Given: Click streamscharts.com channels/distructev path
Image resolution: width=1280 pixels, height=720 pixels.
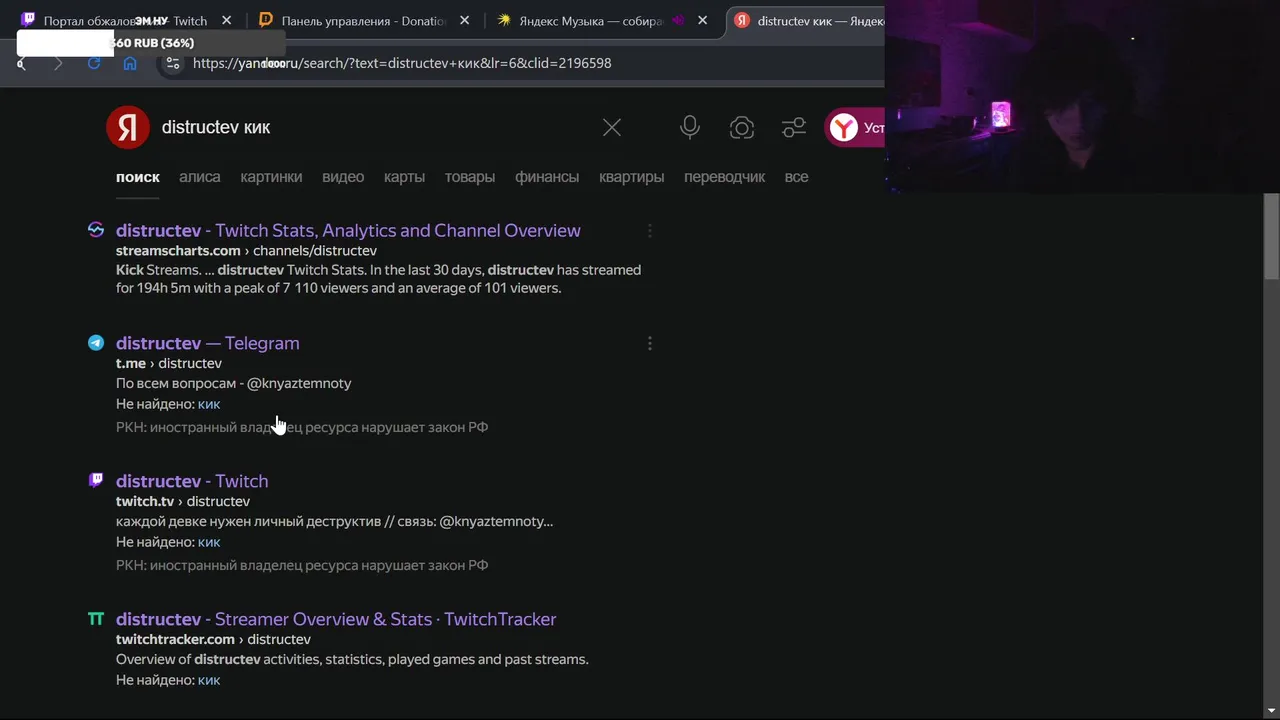Looking at the screenshot, I should 246,251.
